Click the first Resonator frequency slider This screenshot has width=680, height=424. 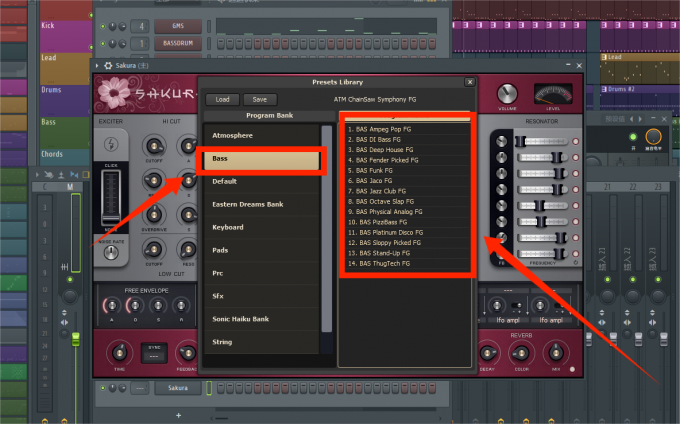pyautogui.click(x=541, y=141)
